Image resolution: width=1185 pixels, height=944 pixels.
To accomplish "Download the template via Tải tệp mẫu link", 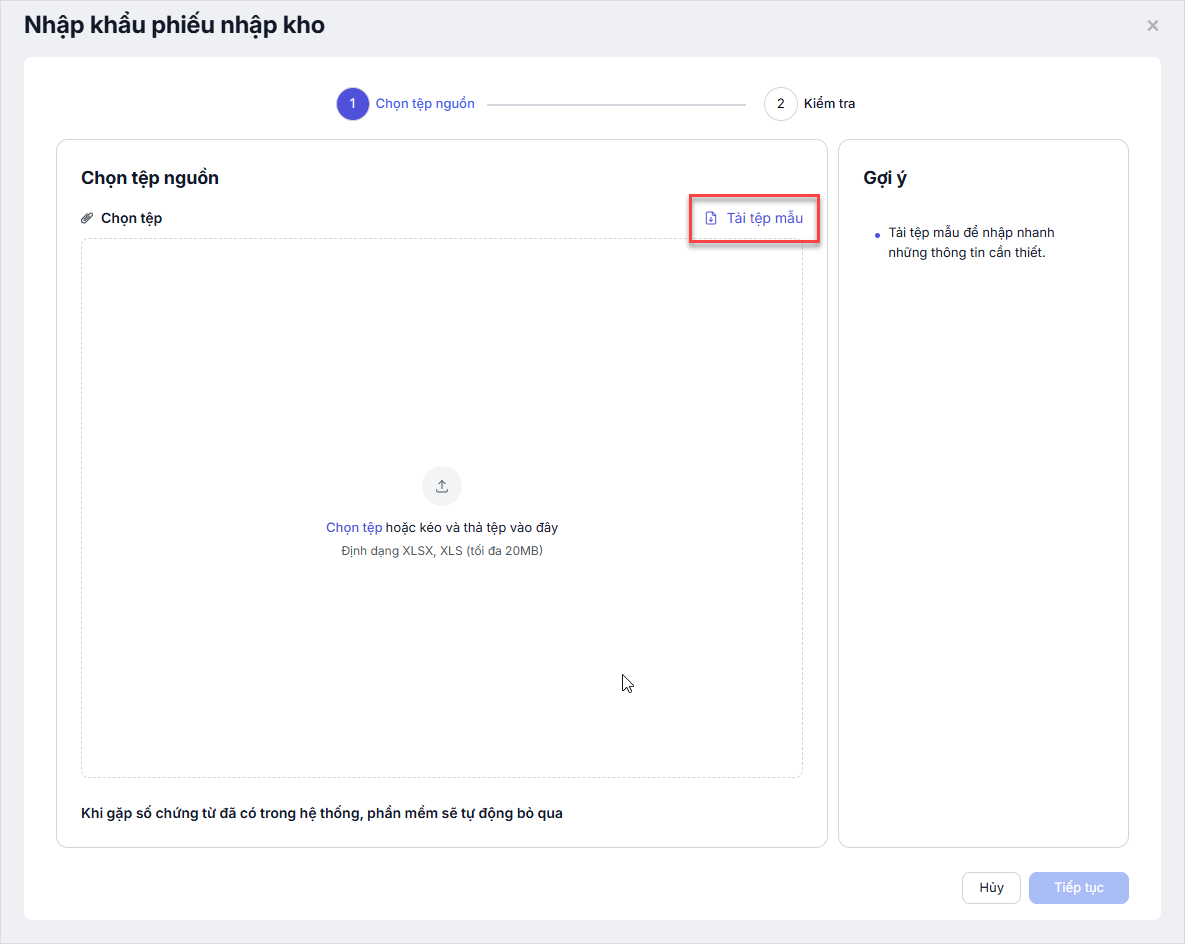I will click(764, 218).
